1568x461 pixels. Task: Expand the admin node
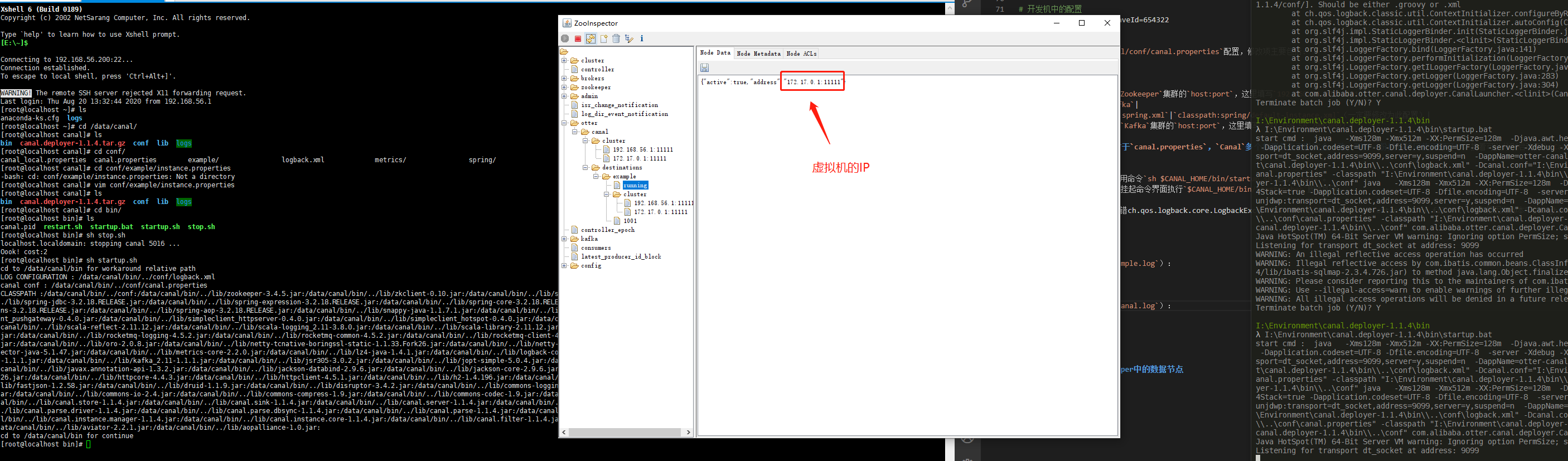(564, 96)
